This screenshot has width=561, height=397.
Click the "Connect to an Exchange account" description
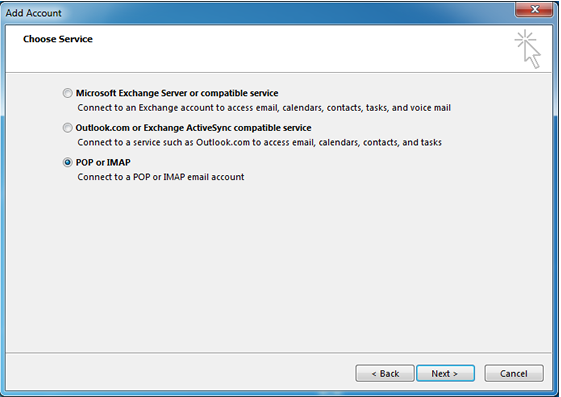point(264,108)
